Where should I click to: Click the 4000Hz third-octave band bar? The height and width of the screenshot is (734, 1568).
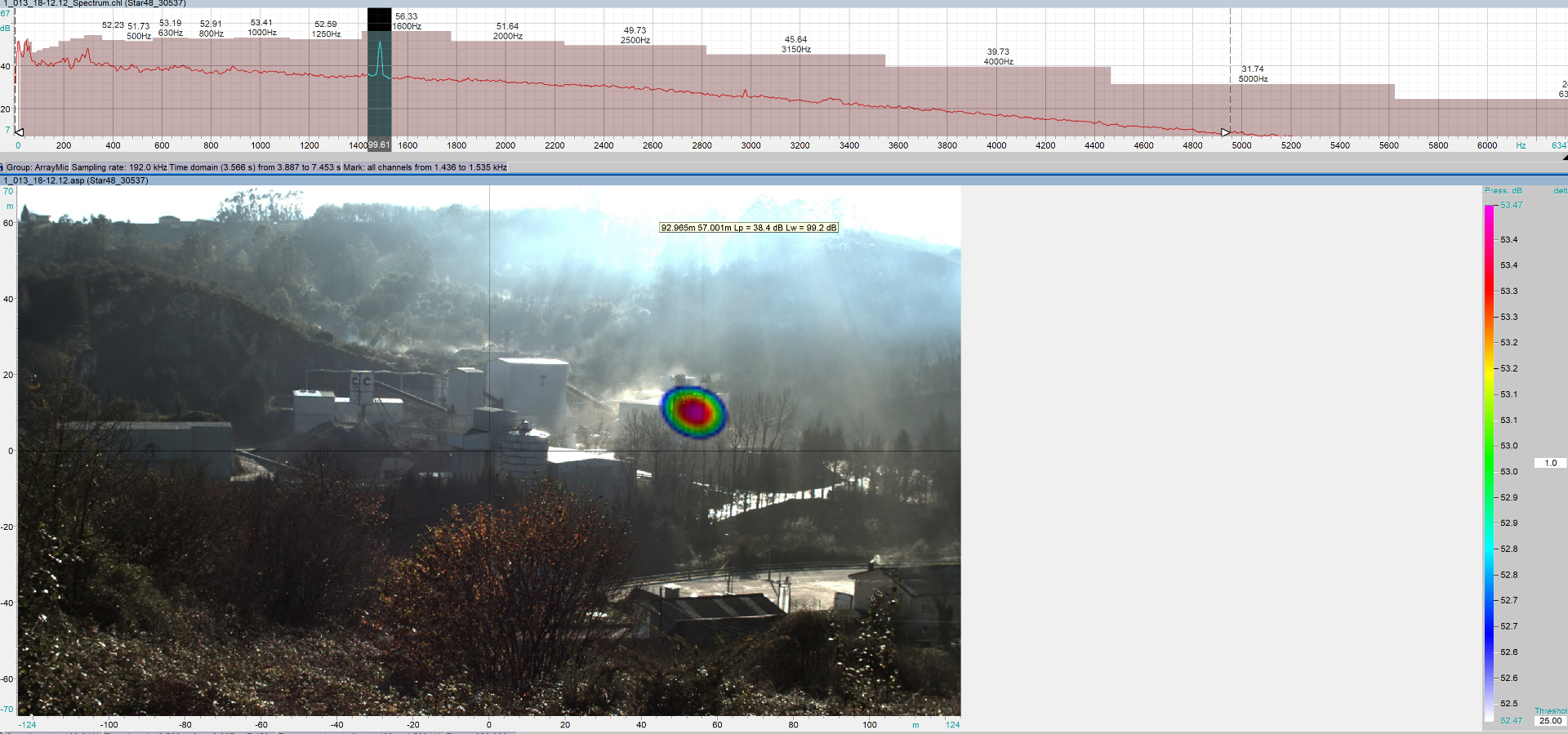click(x=997, y=102)
